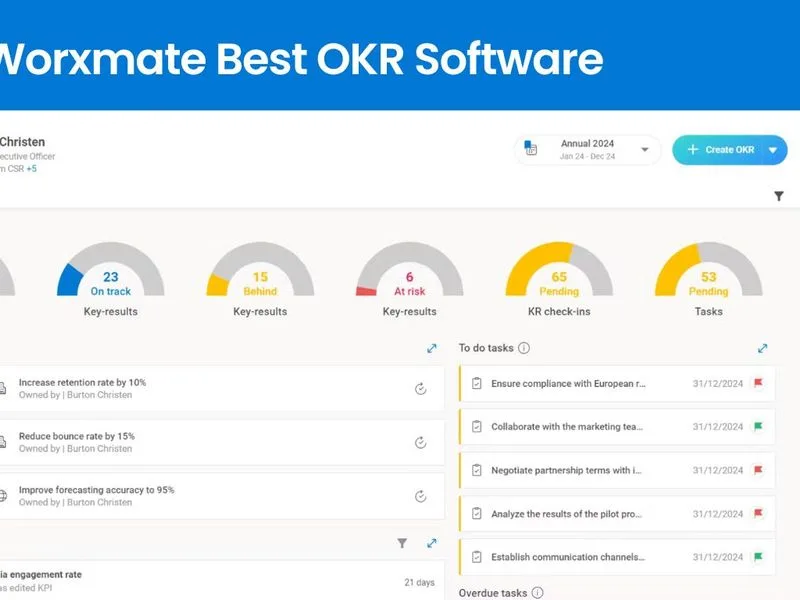800x600 pixels.
Task: Check in Increase retention rate by 10%
Action: (420, 389)
